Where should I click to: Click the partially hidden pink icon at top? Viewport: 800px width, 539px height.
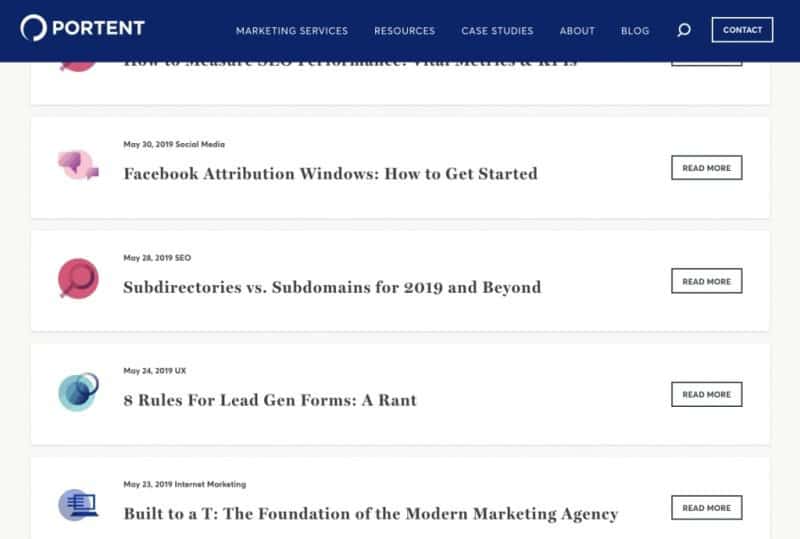coord(78,66)
